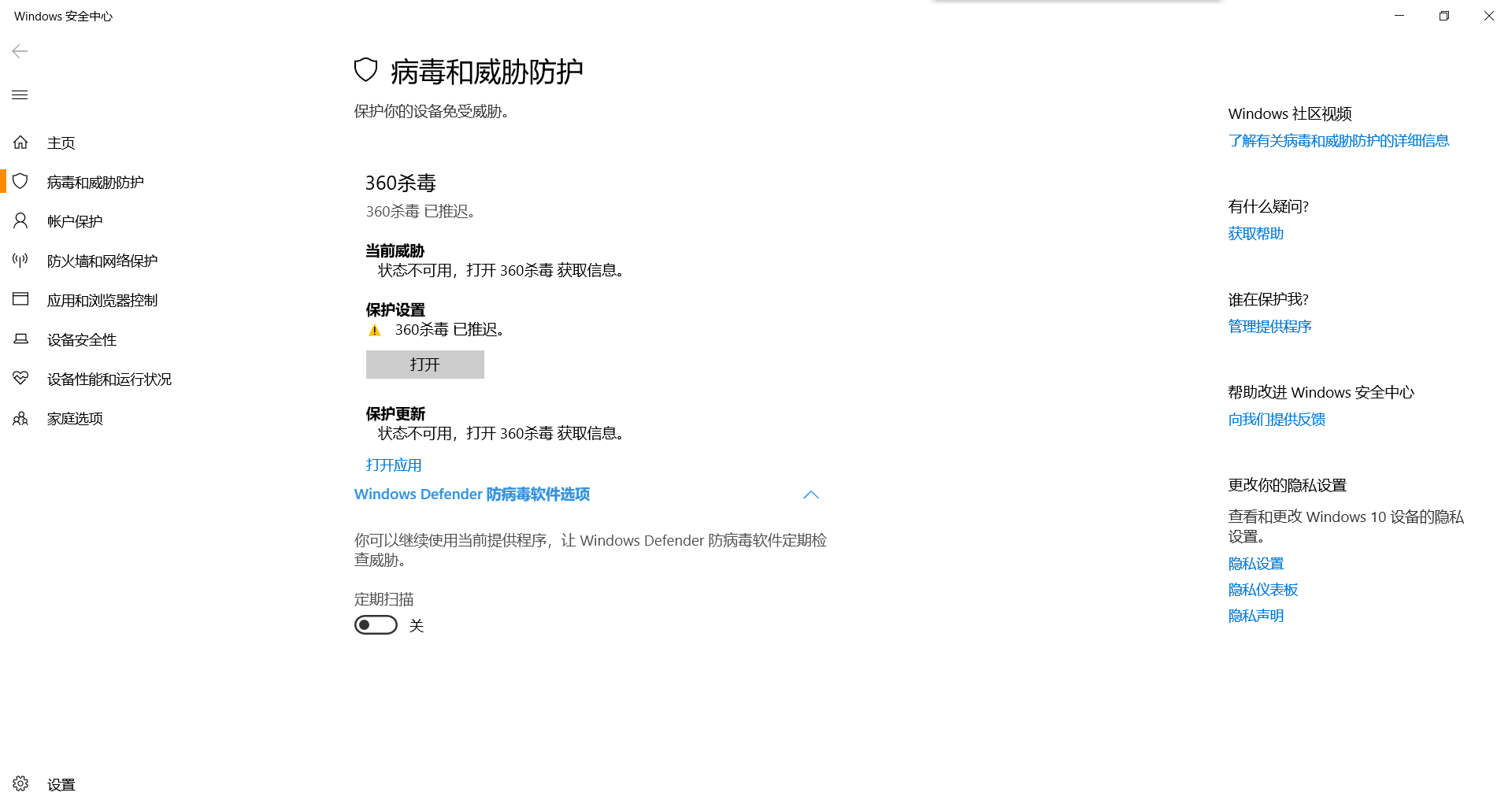Click the 打开 button under 保护设置

pyautogui.click(x=425, y=365)
